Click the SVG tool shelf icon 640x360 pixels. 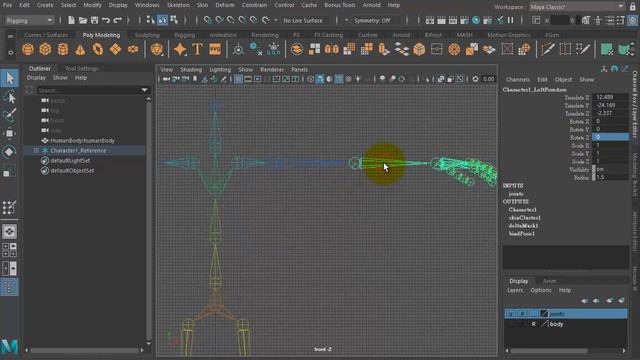[x=215, y=49]
